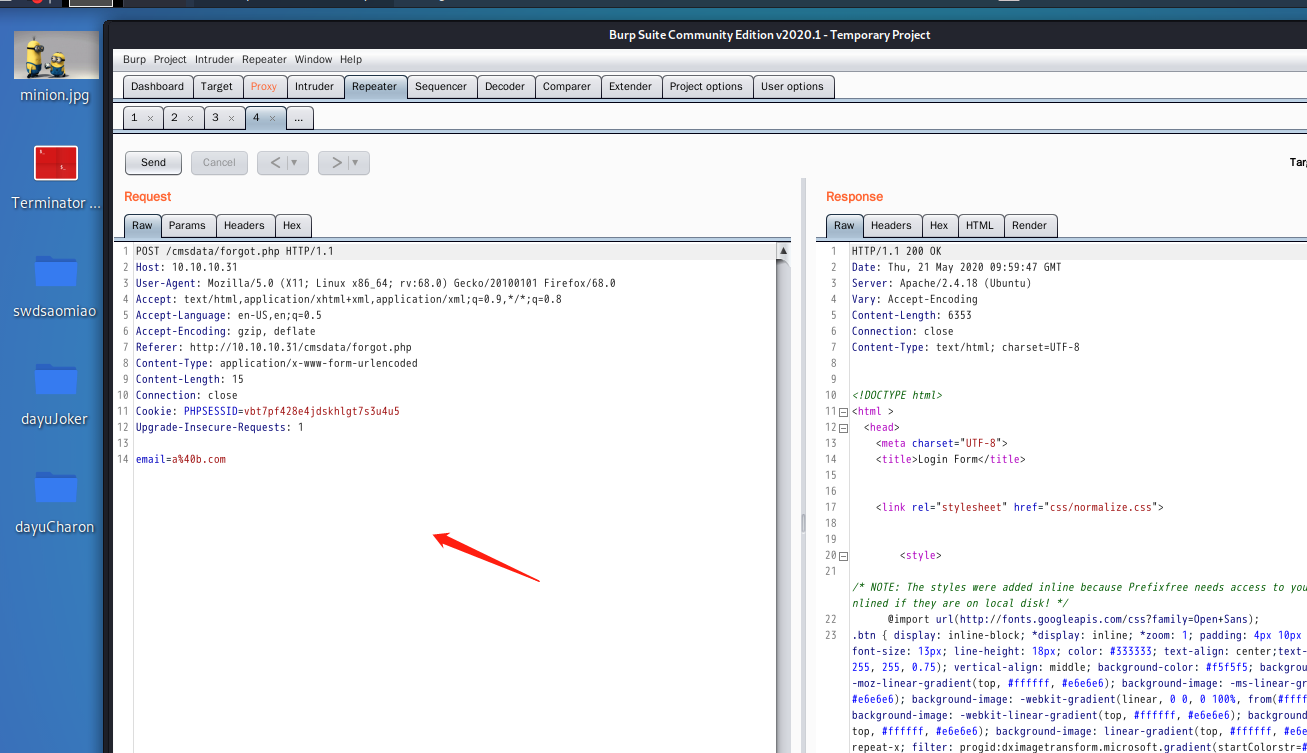
Task: Show request Hex view
Action: click(292, 225)
